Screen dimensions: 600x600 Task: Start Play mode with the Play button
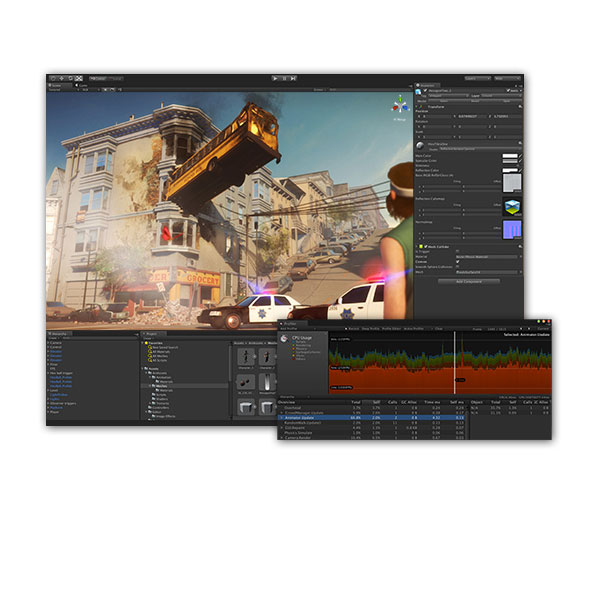coord(275,78)
